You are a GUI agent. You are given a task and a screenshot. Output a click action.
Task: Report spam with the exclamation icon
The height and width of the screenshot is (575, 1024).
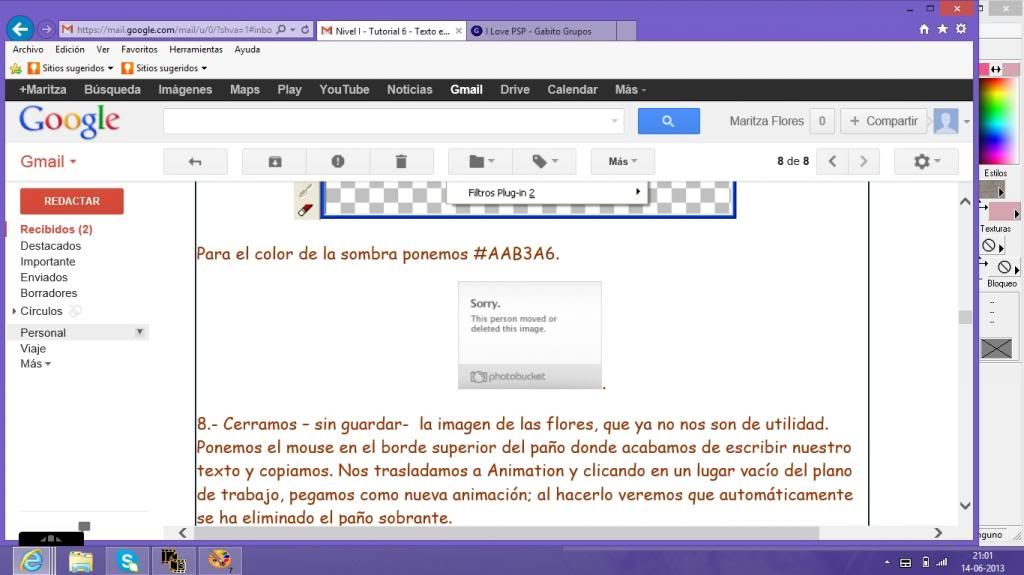pyautogui.click(x=338, y=161)
